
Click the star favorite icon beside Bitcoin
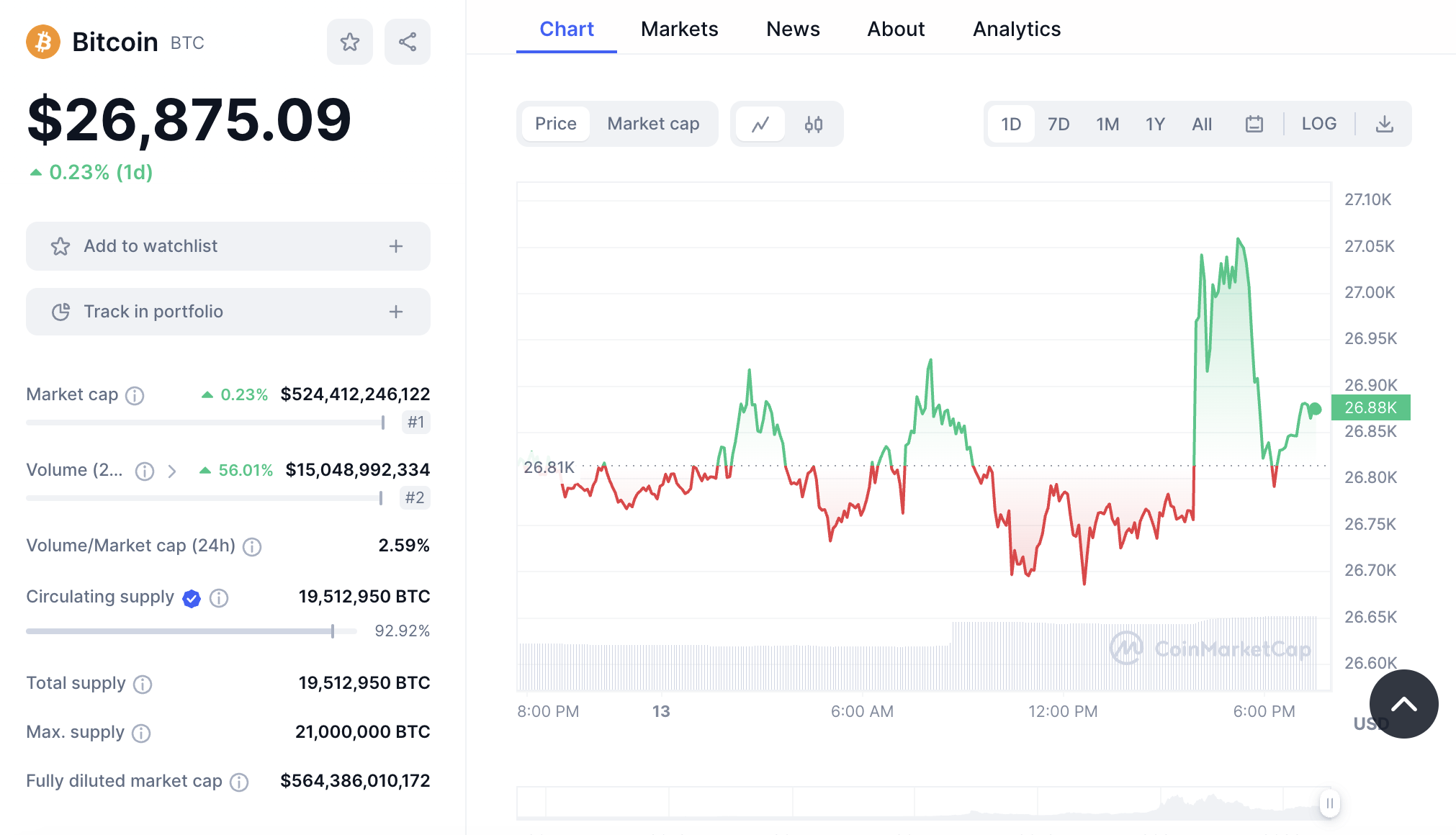[350, 42]
